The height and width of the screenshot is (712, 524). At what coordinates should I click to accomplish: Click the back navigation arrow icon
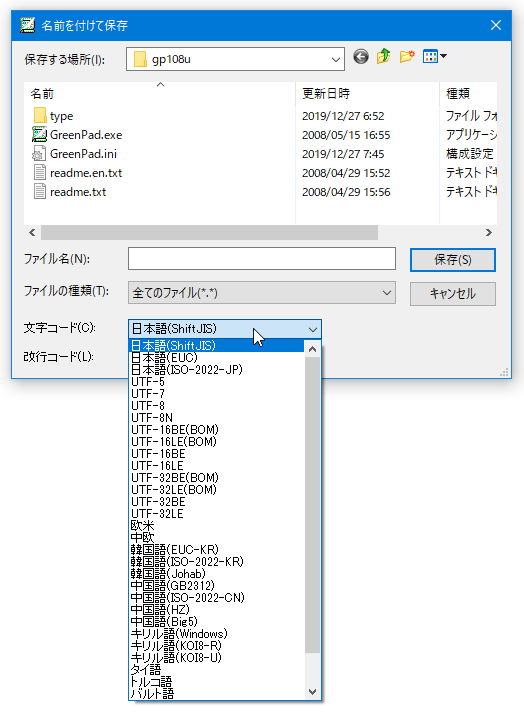pyautogui.click(x=361, y=57)
